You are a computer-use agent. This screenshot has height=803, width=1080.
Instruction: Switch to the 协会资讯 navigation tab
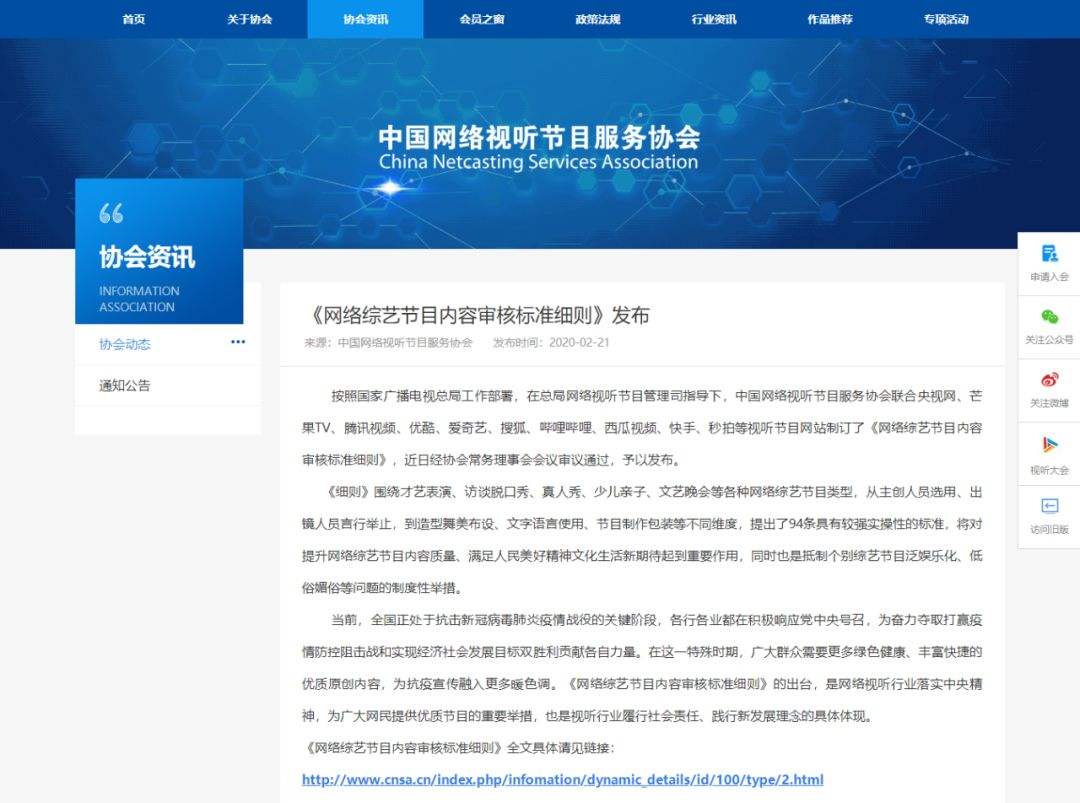click(365, 18)
